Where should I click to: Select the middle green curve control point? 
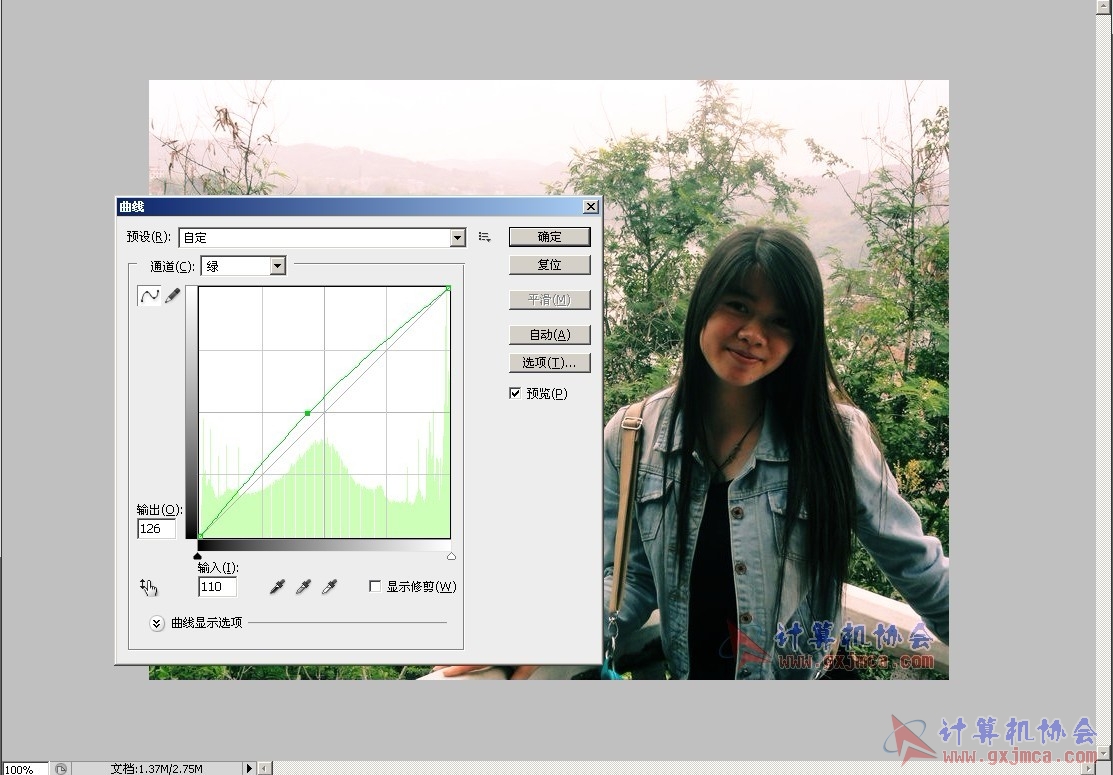pyautogui.click(x=307, y=413)
